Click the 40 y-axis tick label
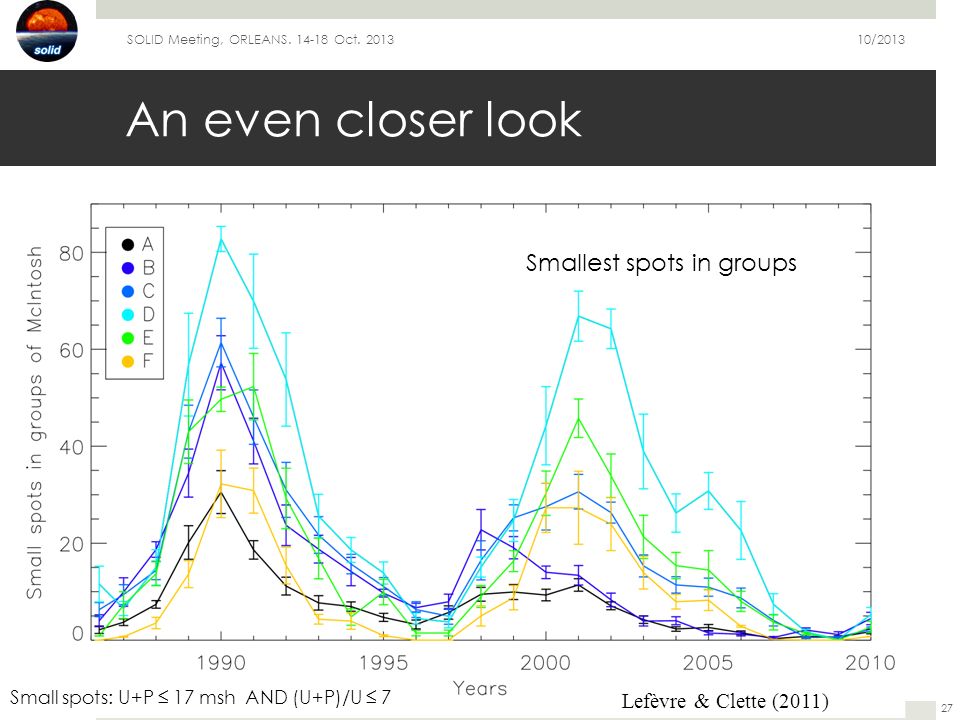The height and width of the screenshot is (720, 960). point(72,447)
